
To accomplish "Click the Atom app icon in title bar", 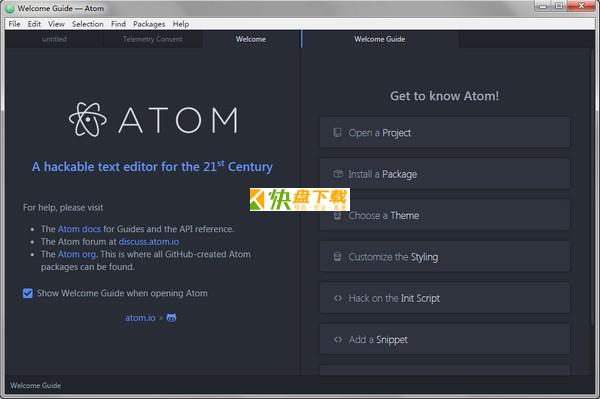I will pos(10,8).
